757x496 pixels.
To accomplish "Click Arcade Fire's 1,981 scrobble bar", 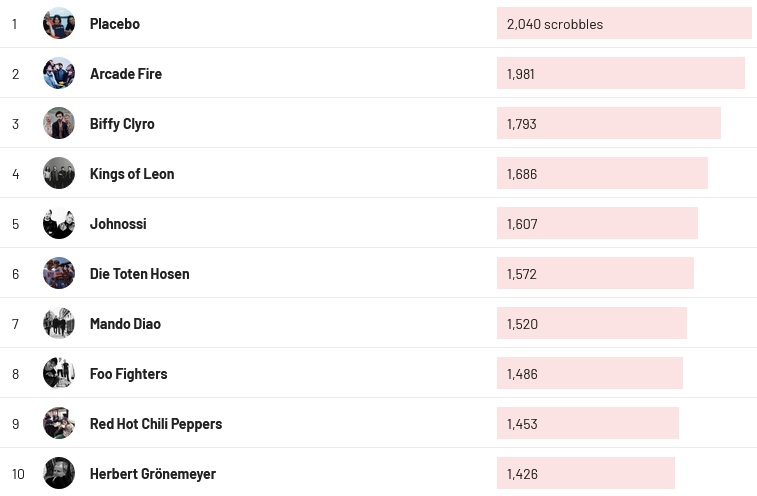I will tap(620, 74).
